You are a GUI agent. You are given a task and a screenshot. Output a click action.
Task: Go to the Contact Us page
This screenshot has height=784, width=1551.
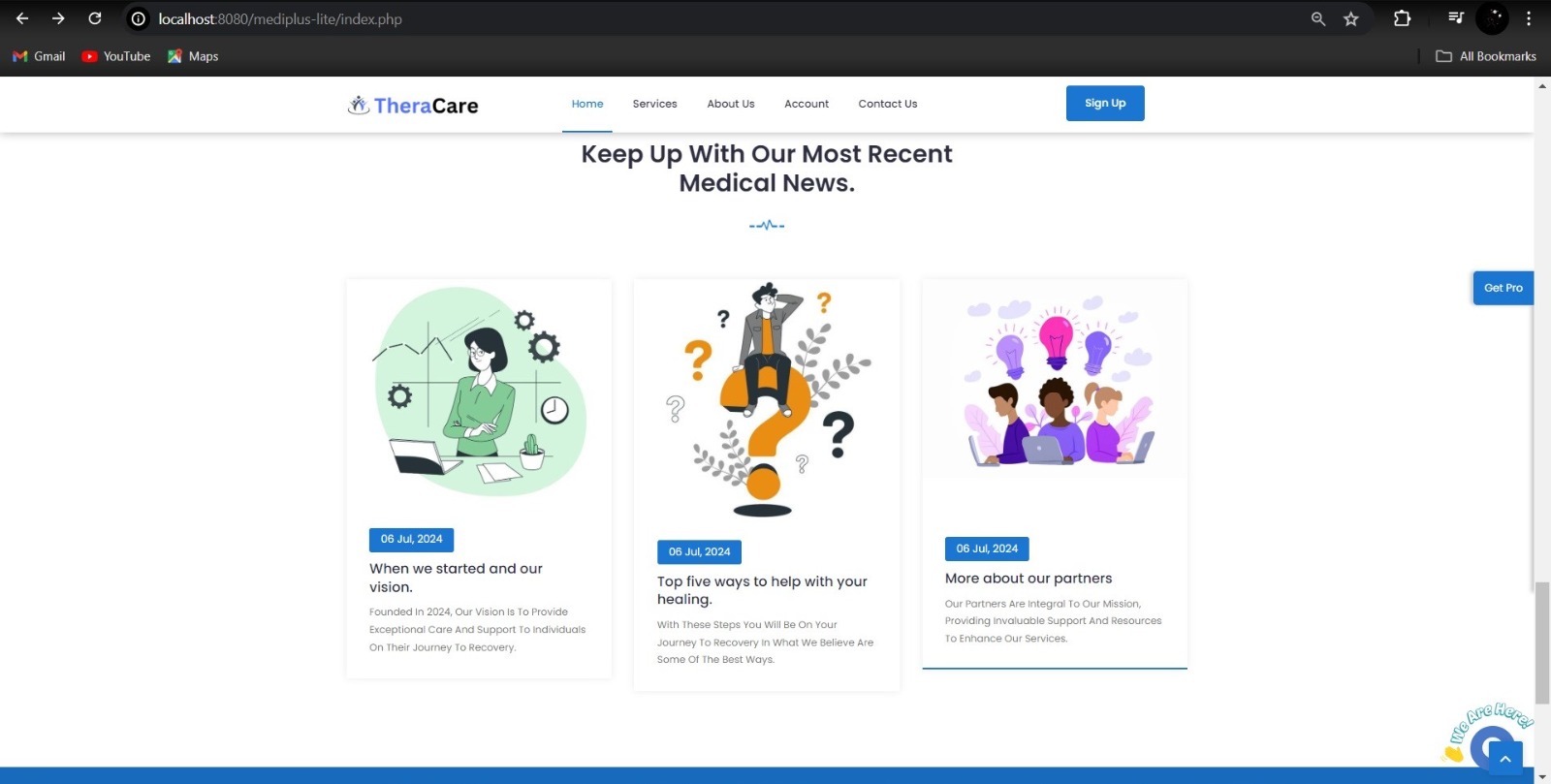888,104
